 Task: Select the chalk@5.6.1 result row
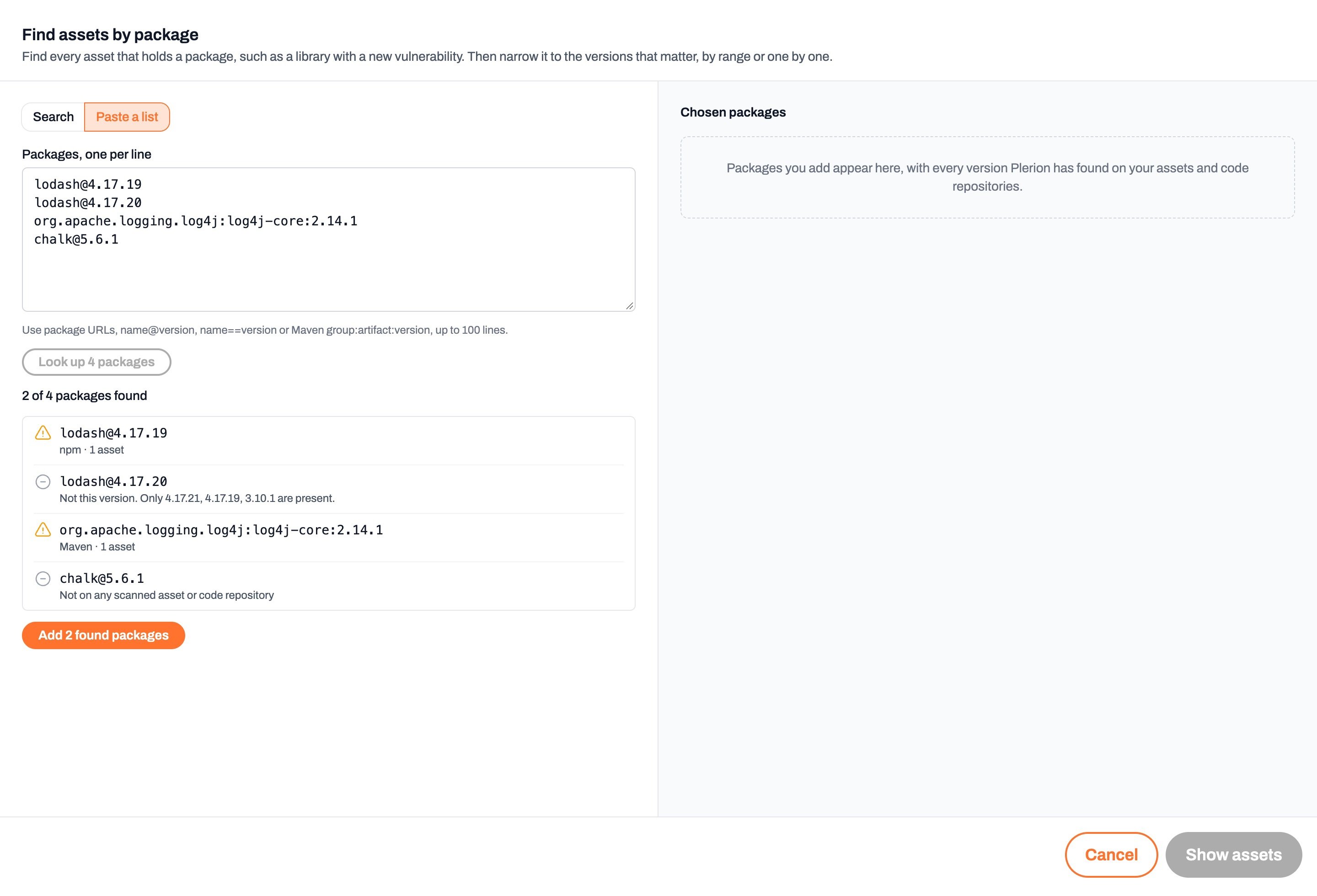[x=329, y=586]
